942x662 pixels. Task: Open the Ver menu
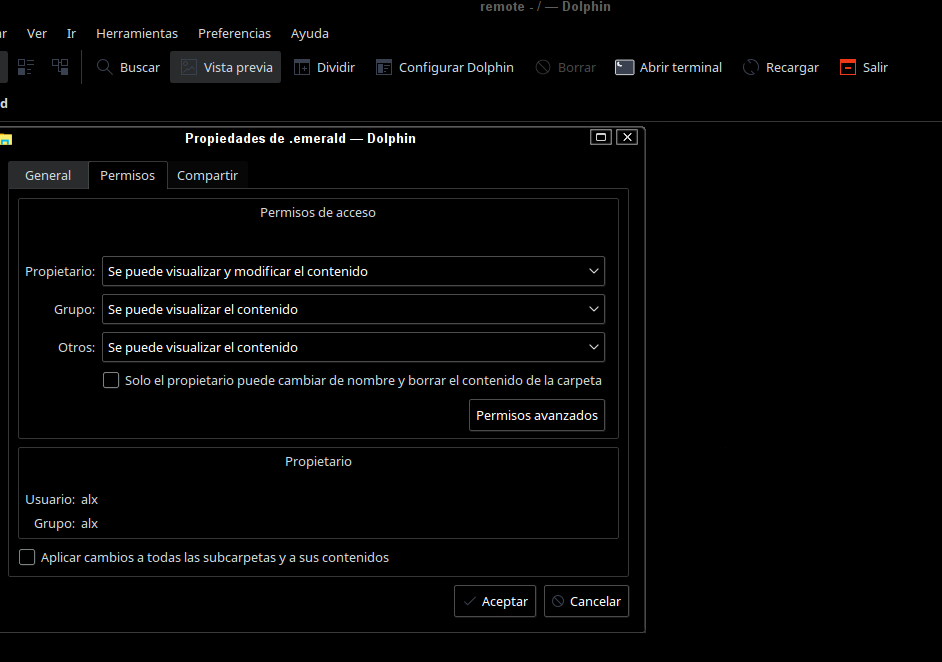pos(37,34)
